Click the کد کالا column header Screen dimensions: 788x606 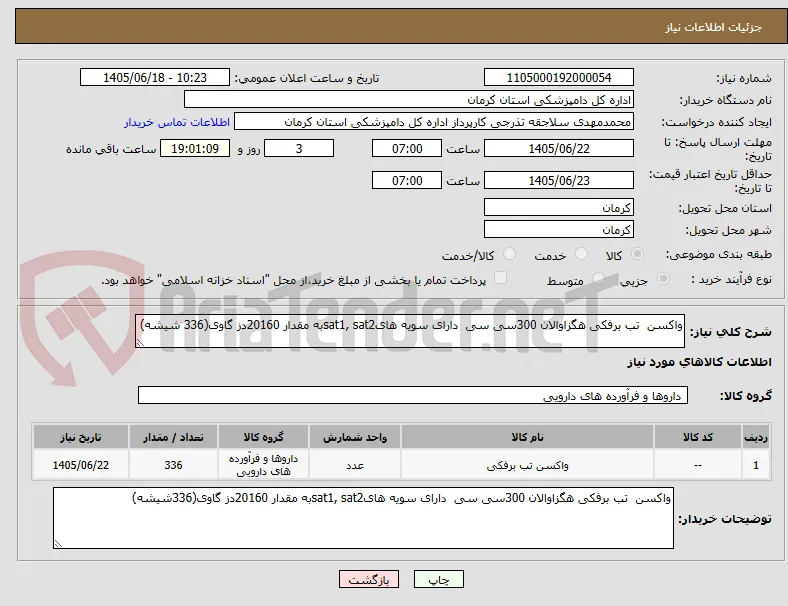[698, 437]
